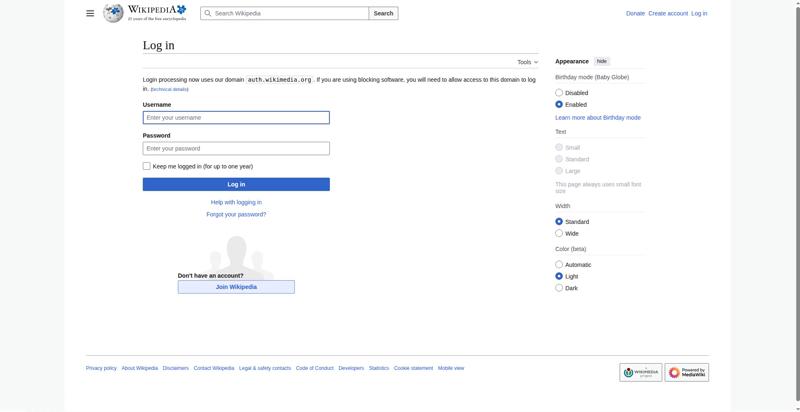Expand the Tools dropdown
Image resolution: width=800 pixels, height=412 pixels.
pos(527,62)
